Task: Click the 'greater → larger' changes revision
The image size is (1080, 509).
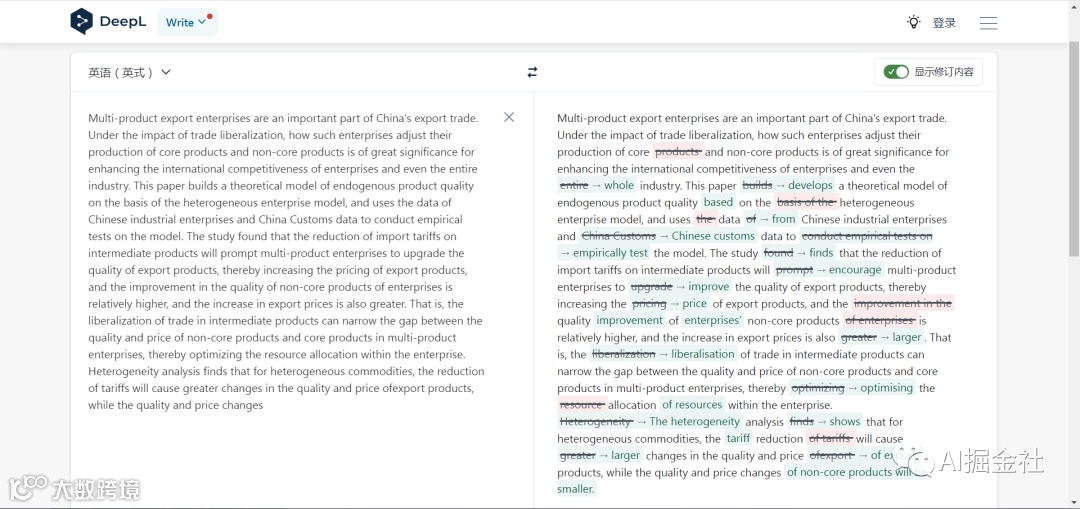Action: click(x=599, y=455)
